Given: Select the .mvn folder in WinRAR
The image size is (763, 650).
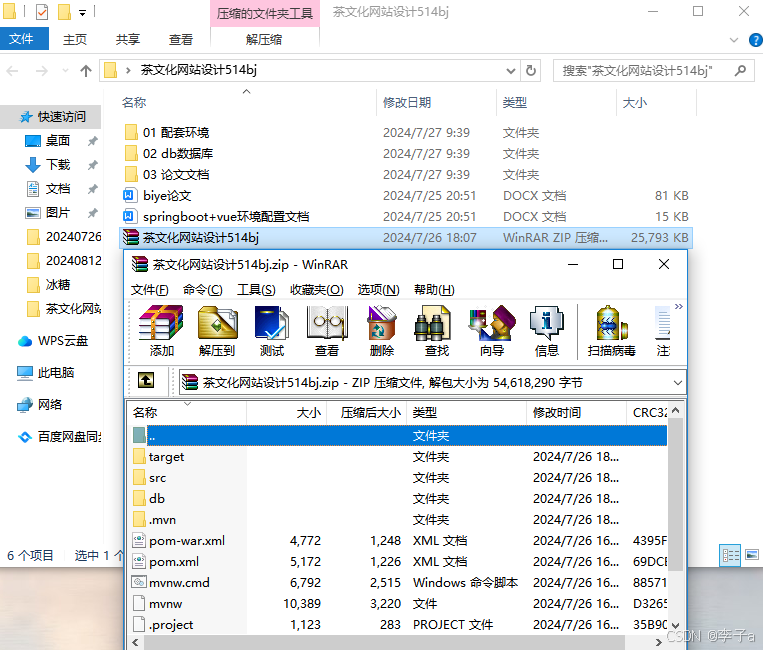Looking at the screenshot, I should click(162, 520).
